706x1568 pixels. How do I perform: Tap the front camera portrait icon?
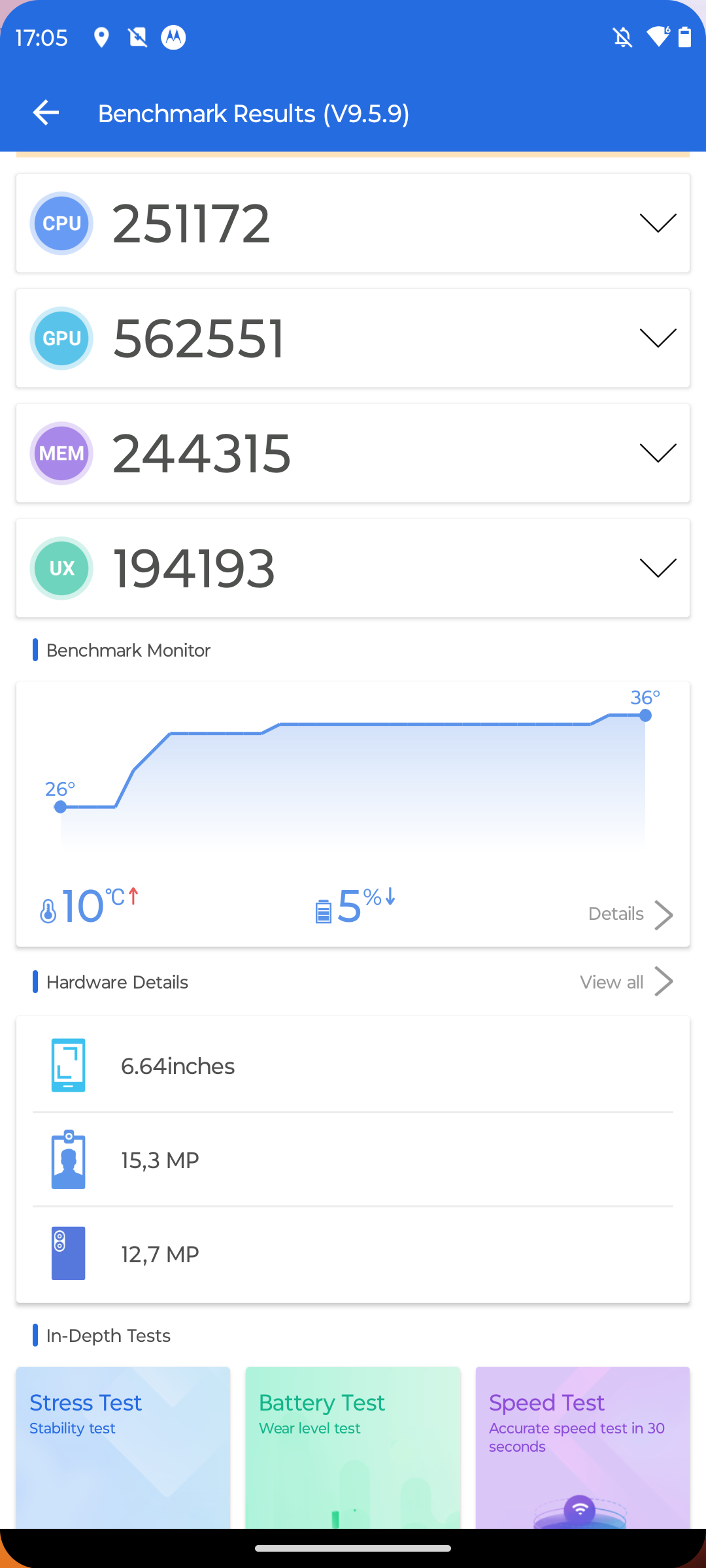(x=69, y=1160)
